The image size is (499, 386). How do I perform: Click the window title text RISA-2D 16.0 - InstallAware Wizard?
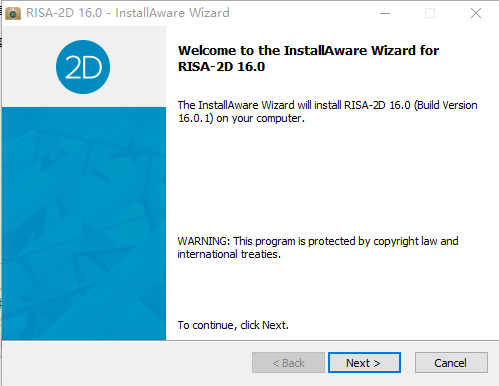(128, 13)
